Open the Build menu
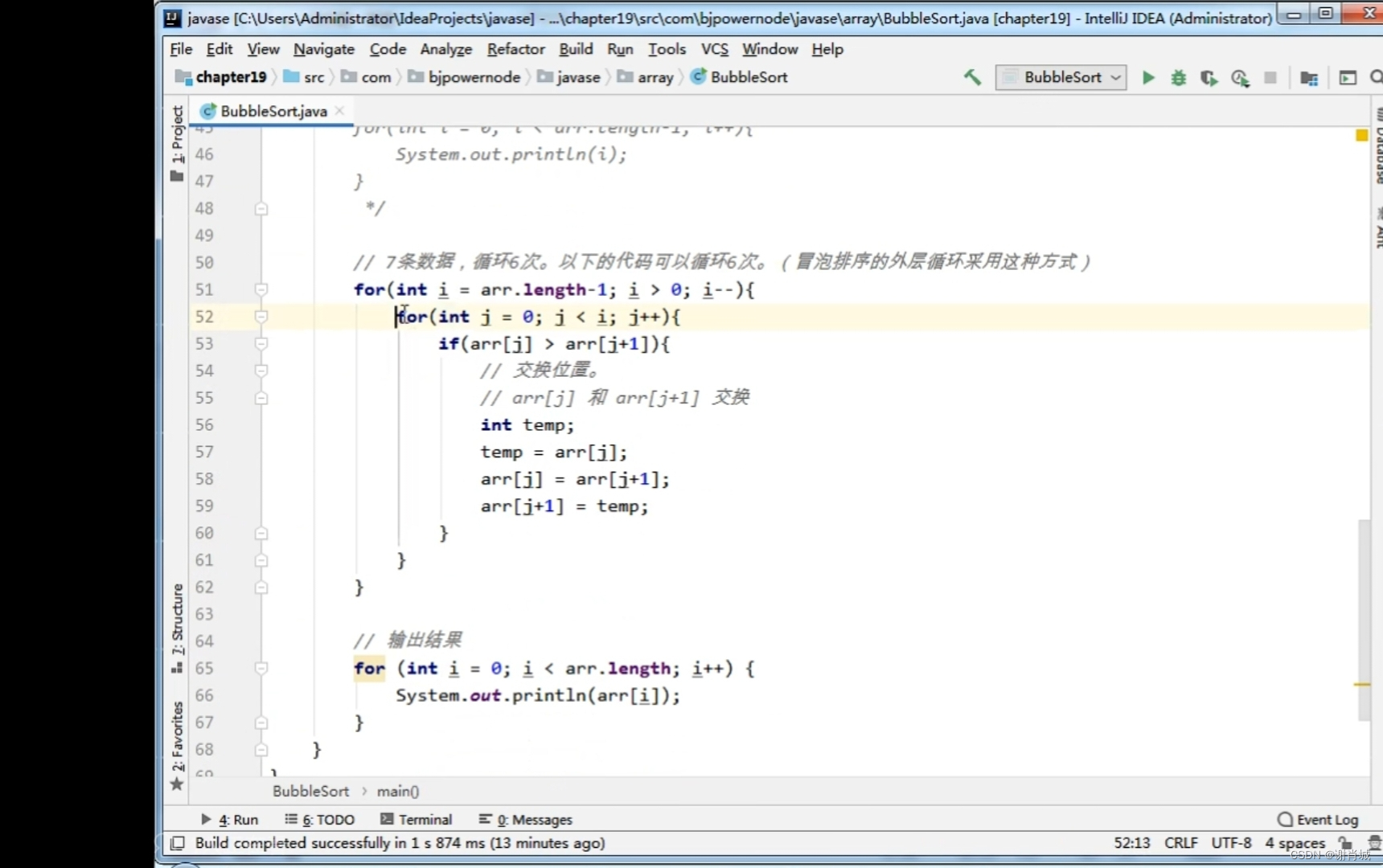This screenshot has height=868, width=1383. coord(576,49)
